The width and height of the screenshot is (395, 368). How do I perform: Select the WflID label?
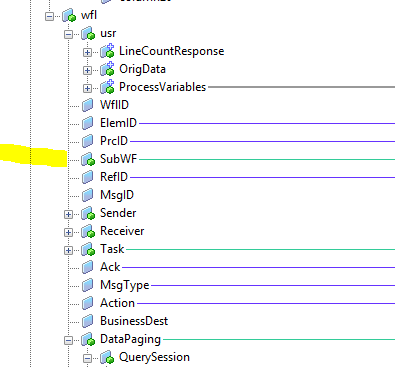point(114,105)
